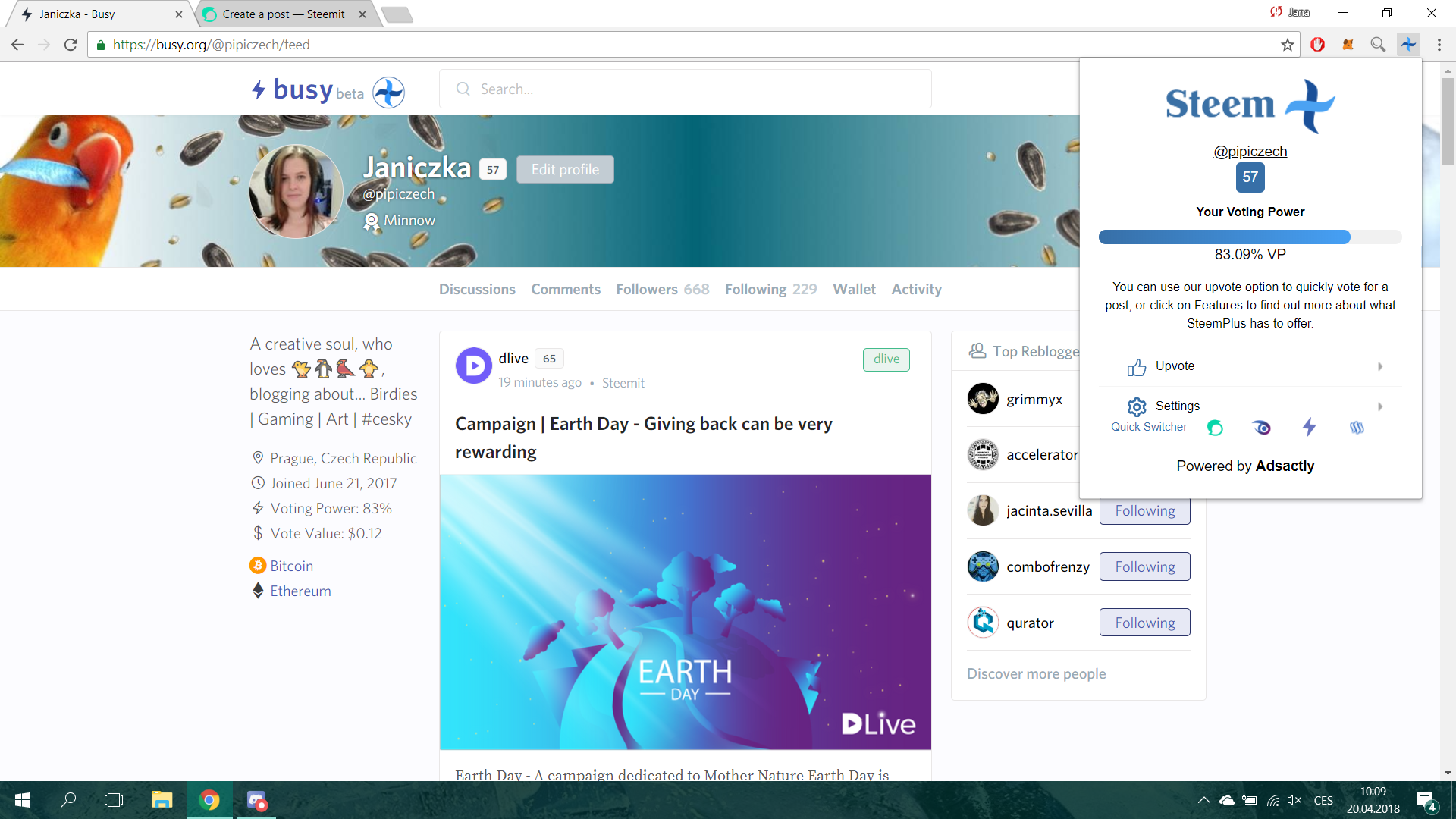Click the blue striped quick switcher icon
Viewport: 1456px width, 819px height.
[1357, 428]
